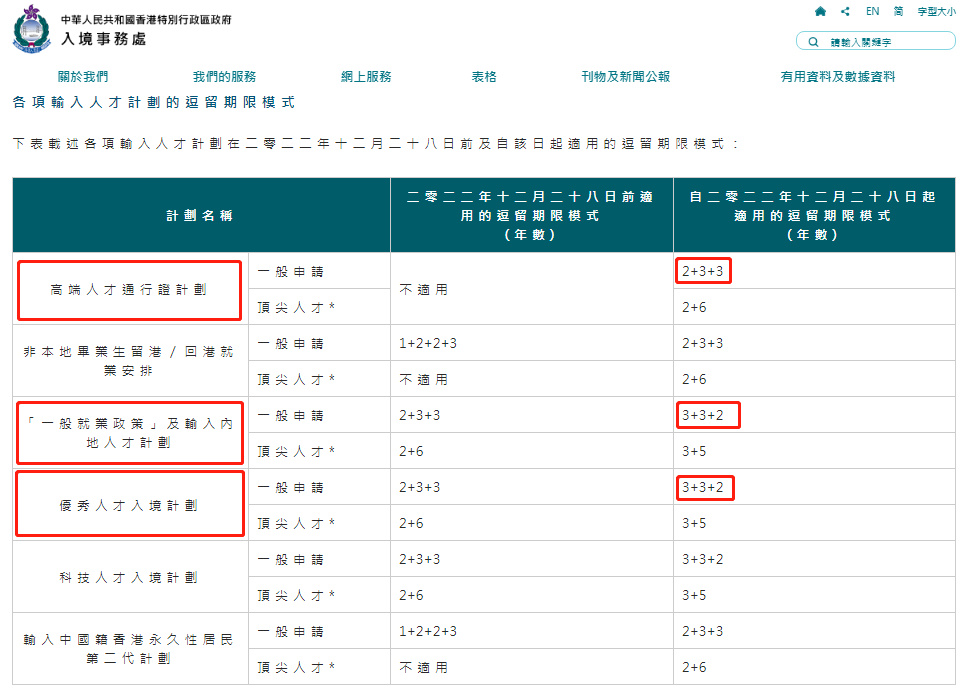
Task: Open the 刊物及新聞公報 menu
Action: [625, 76]
